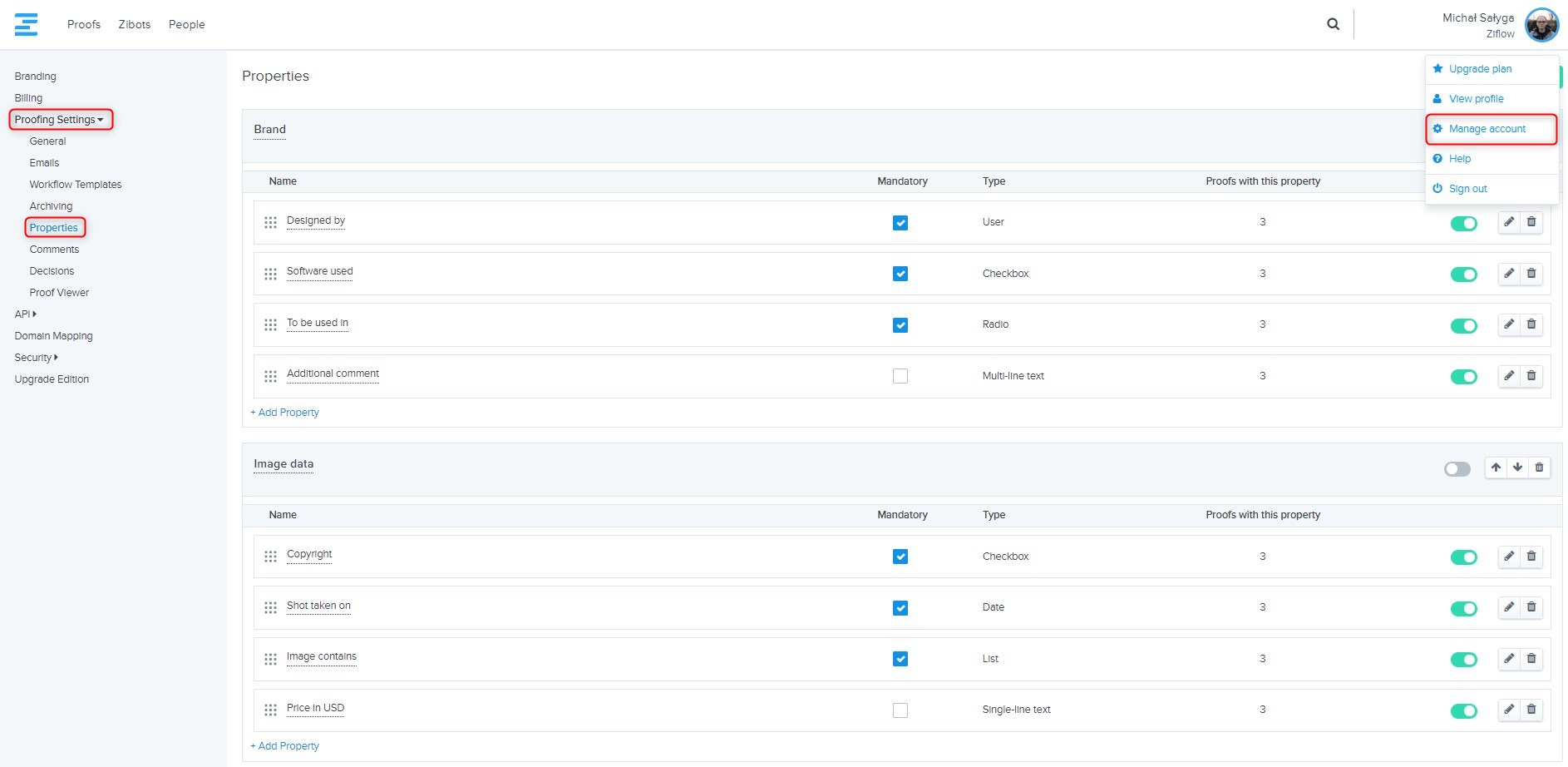Expand the Security sidebar section

point(36,358)
